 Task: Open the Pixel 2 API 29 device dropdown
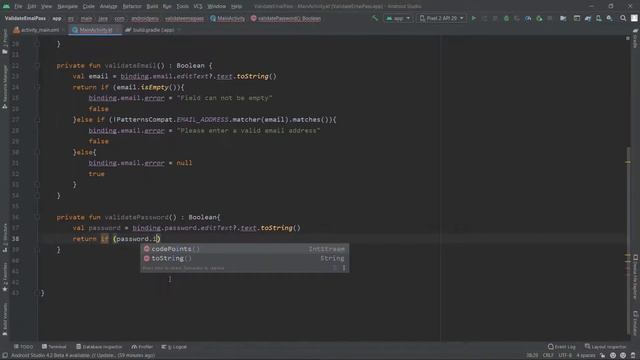[x=441, y=18]
